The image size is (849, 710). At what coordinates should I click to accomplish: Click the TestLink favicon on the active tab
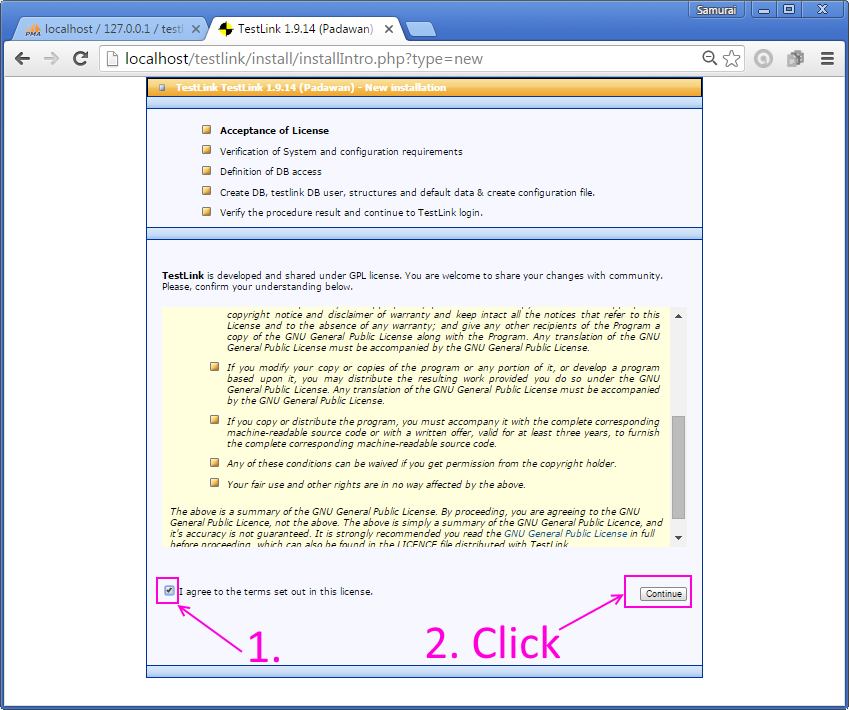pyautogui.click(x=225, y=29)
